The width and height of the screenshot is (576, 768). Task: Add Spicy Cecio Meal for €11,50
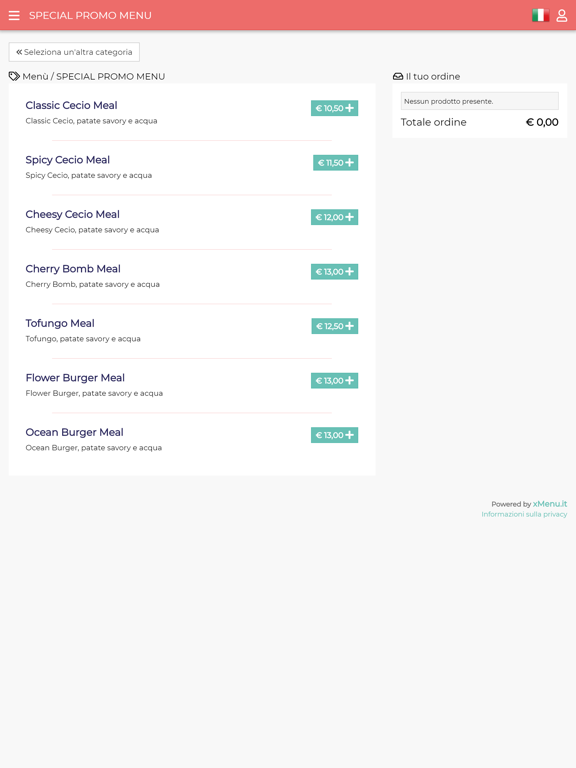(336, 163)
